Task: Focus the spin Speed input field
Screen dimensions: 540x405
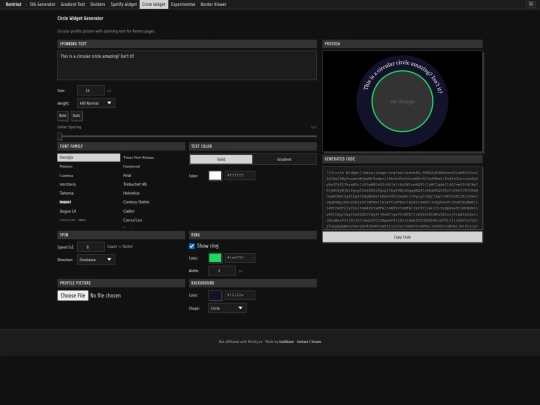Action: click(x=91, y=247)
